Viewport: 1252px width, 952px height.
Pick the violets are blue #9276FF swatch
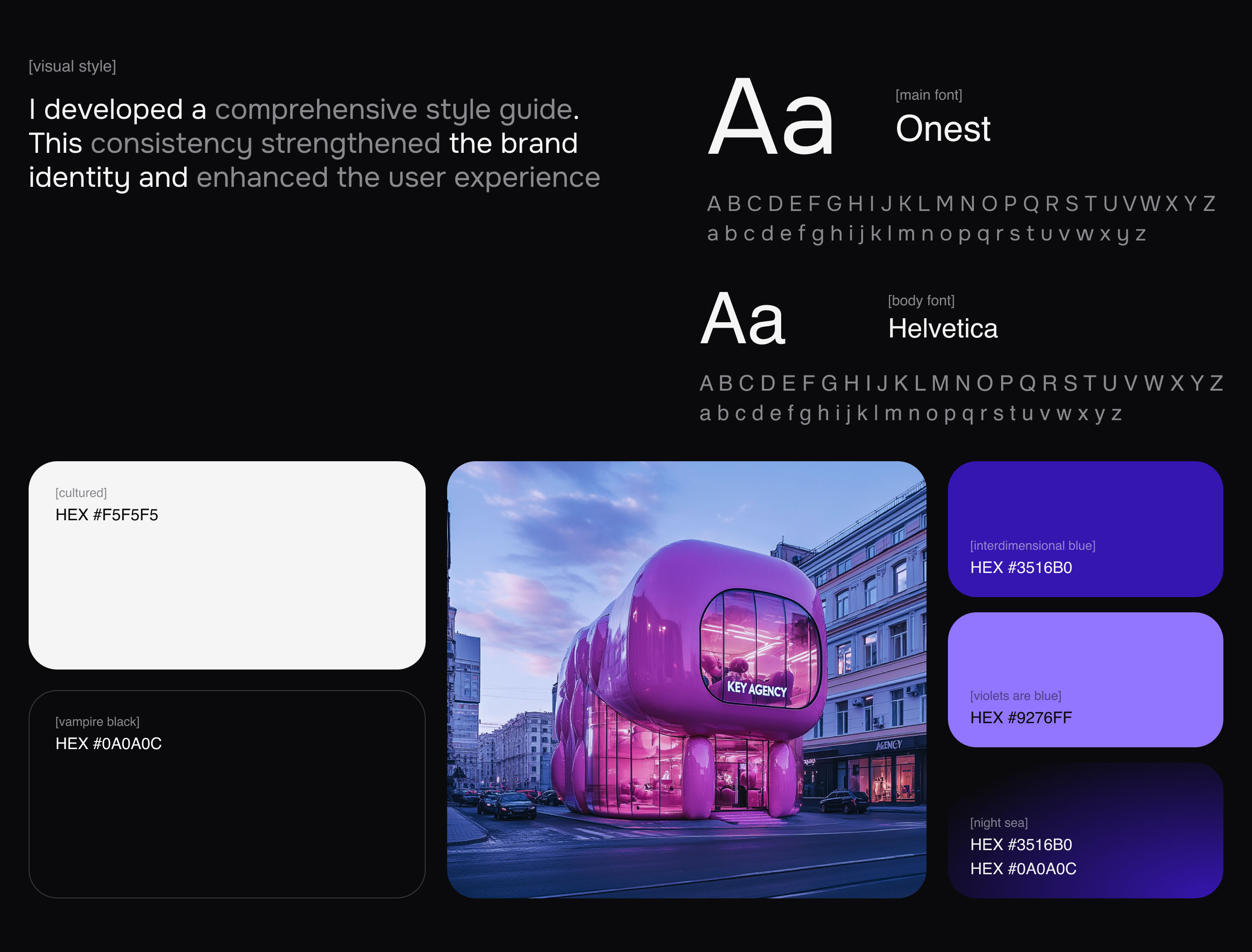(1085, 657)
